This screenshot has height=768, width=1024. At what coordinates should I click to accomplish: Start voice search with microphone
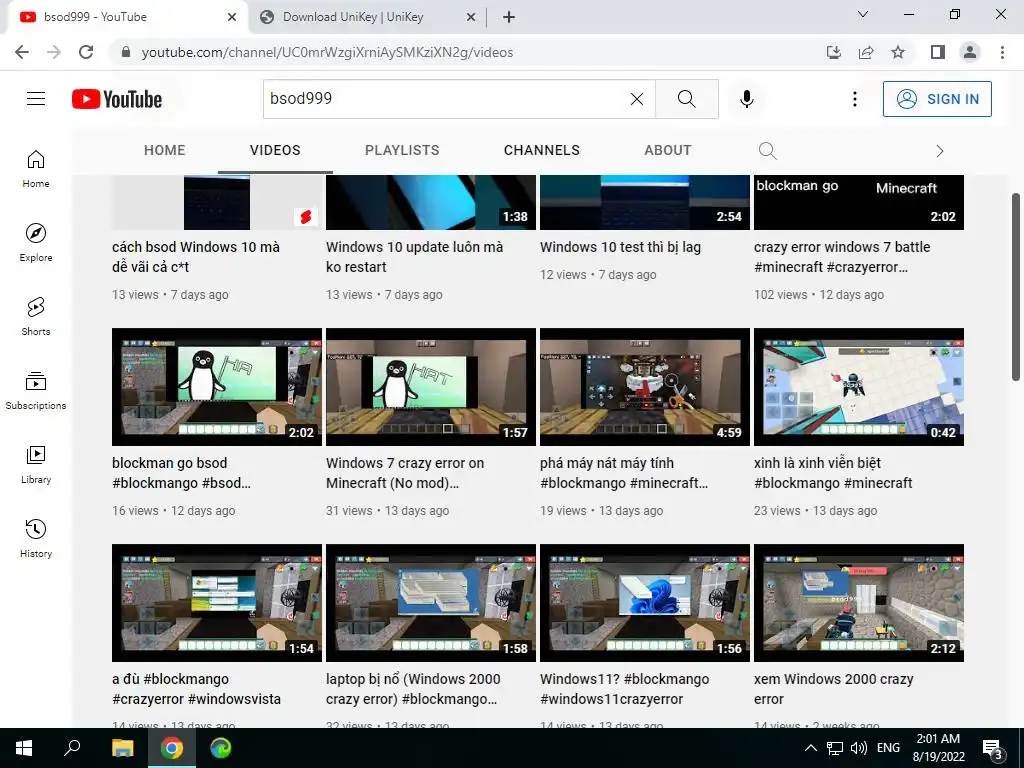click(x=746, y=99)
